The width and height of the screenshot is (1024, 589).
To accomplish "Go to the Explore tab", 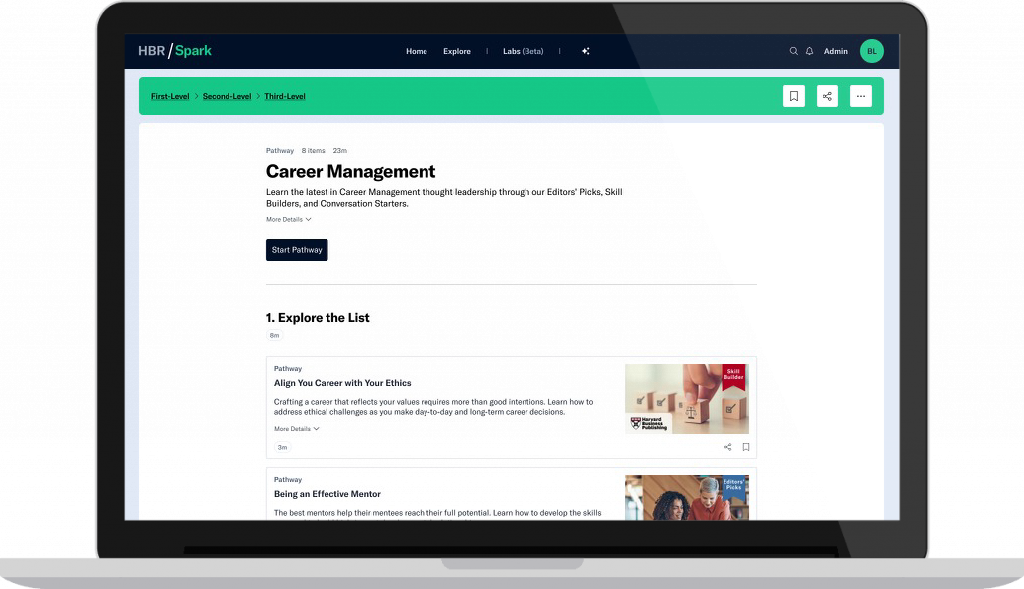I will (457, 51).
